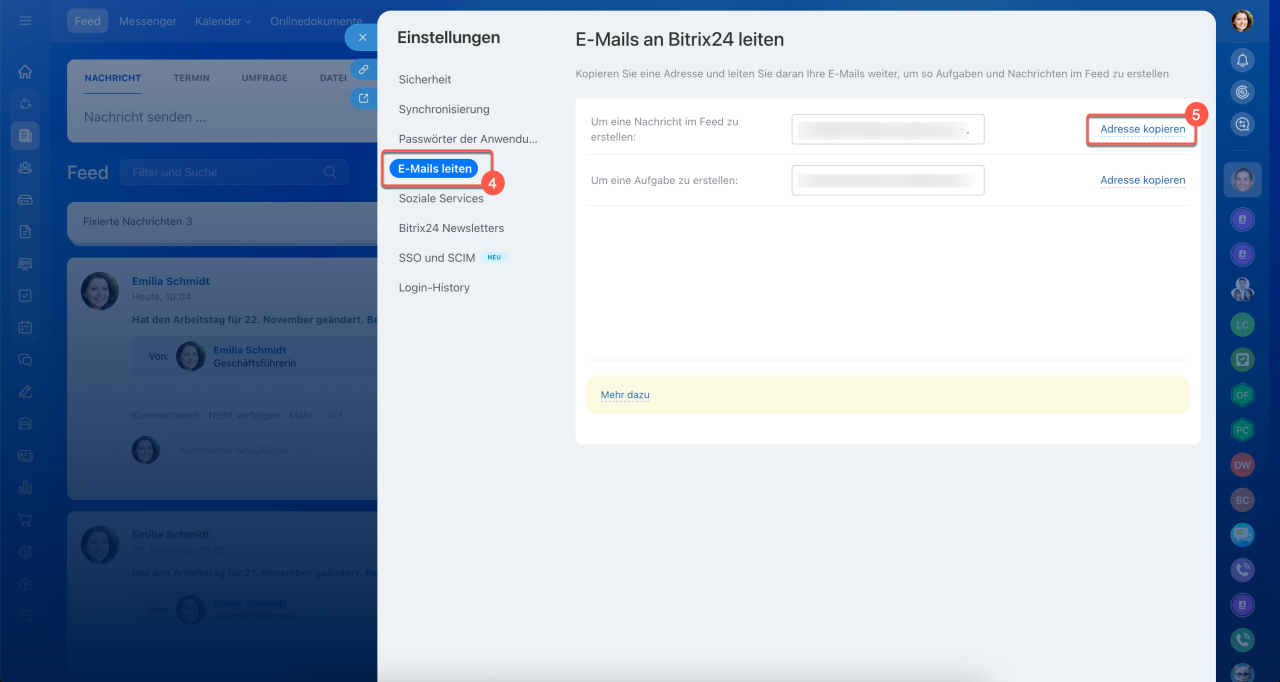Screen dimensions: 1280x682
Task: Expand Mehr options under first post
Action: pos(301,415)
